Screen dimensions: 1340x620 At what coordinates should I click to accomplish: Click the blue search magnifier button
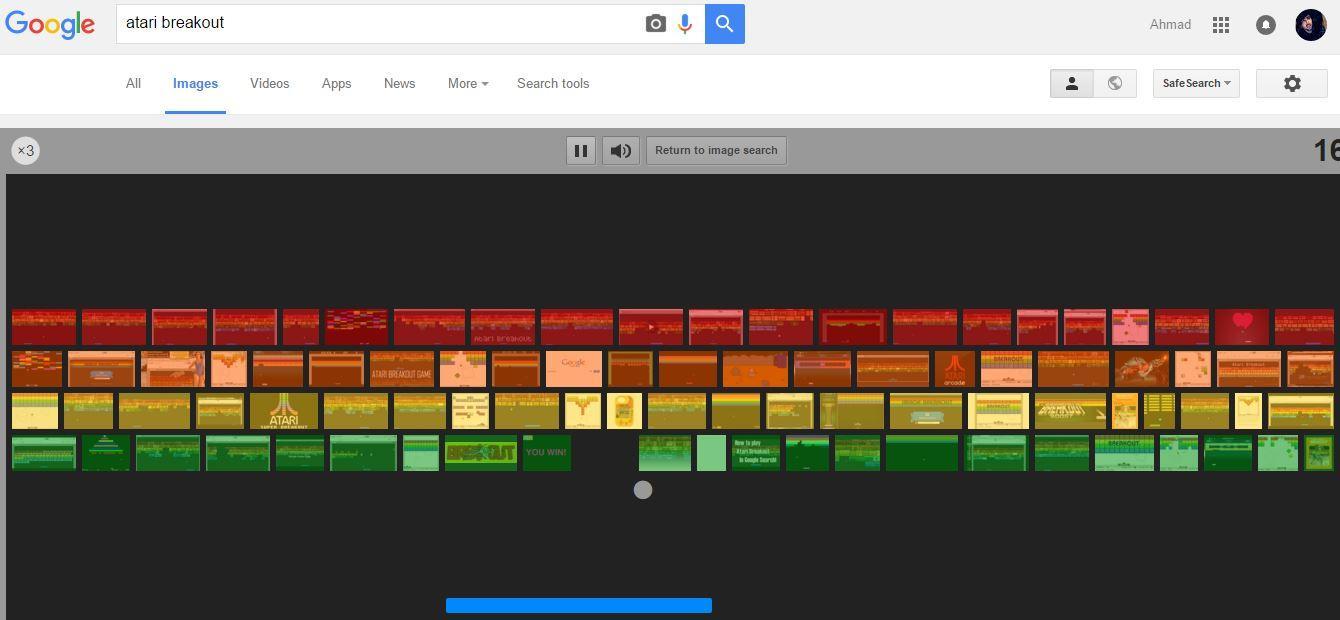(x=725, y=24)
